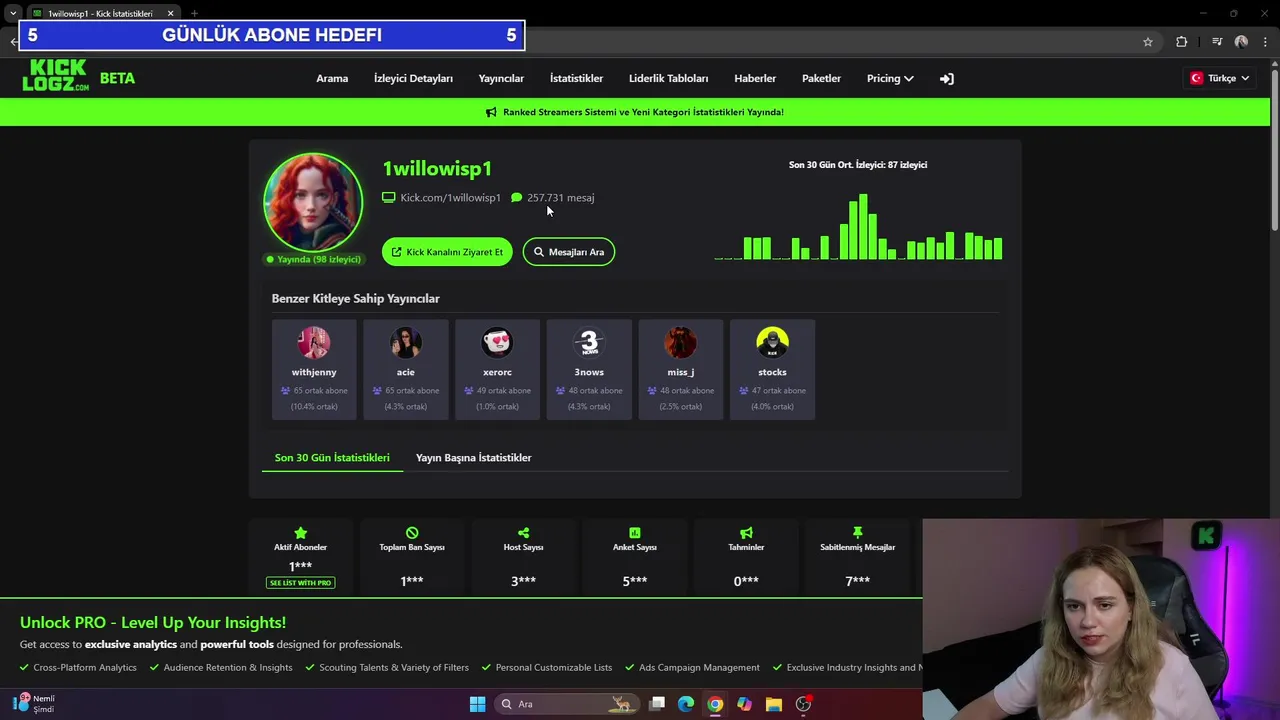
Task: Open Ranked Streamers announcement banner text
Action: 643,112
